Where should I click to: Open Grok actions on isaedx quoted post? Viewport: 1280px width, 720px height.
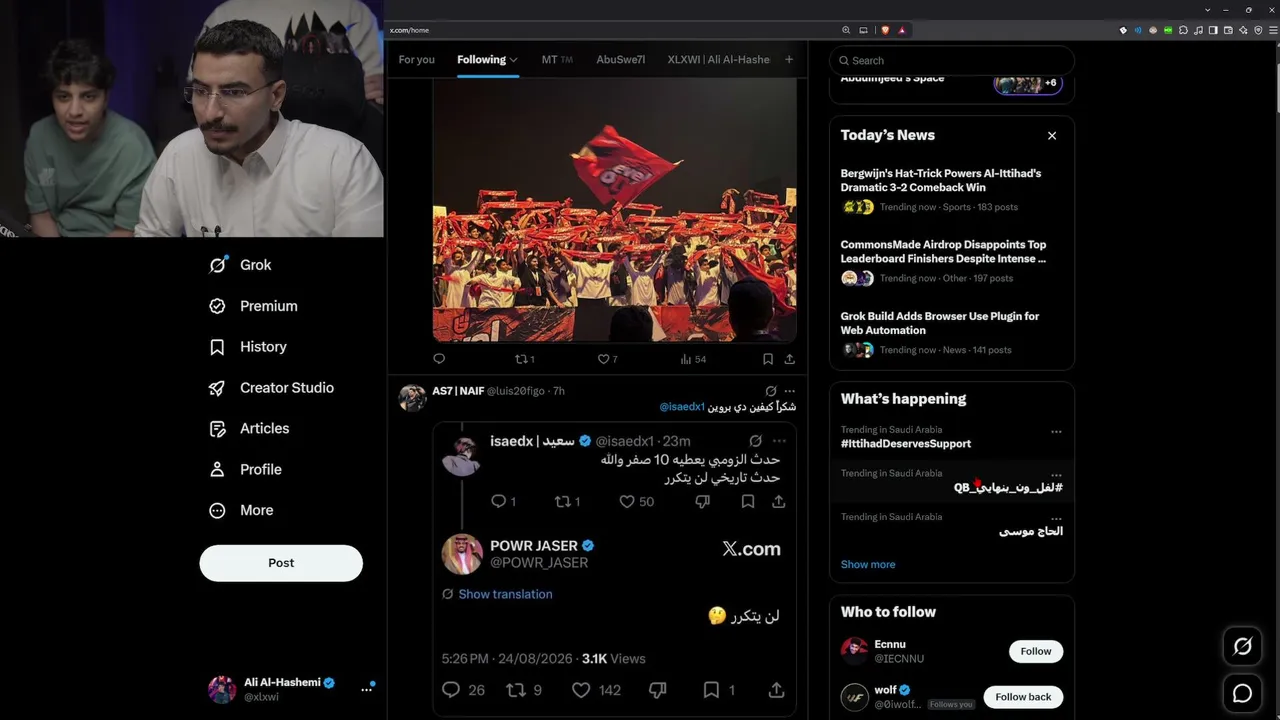[x=756, y=441]
